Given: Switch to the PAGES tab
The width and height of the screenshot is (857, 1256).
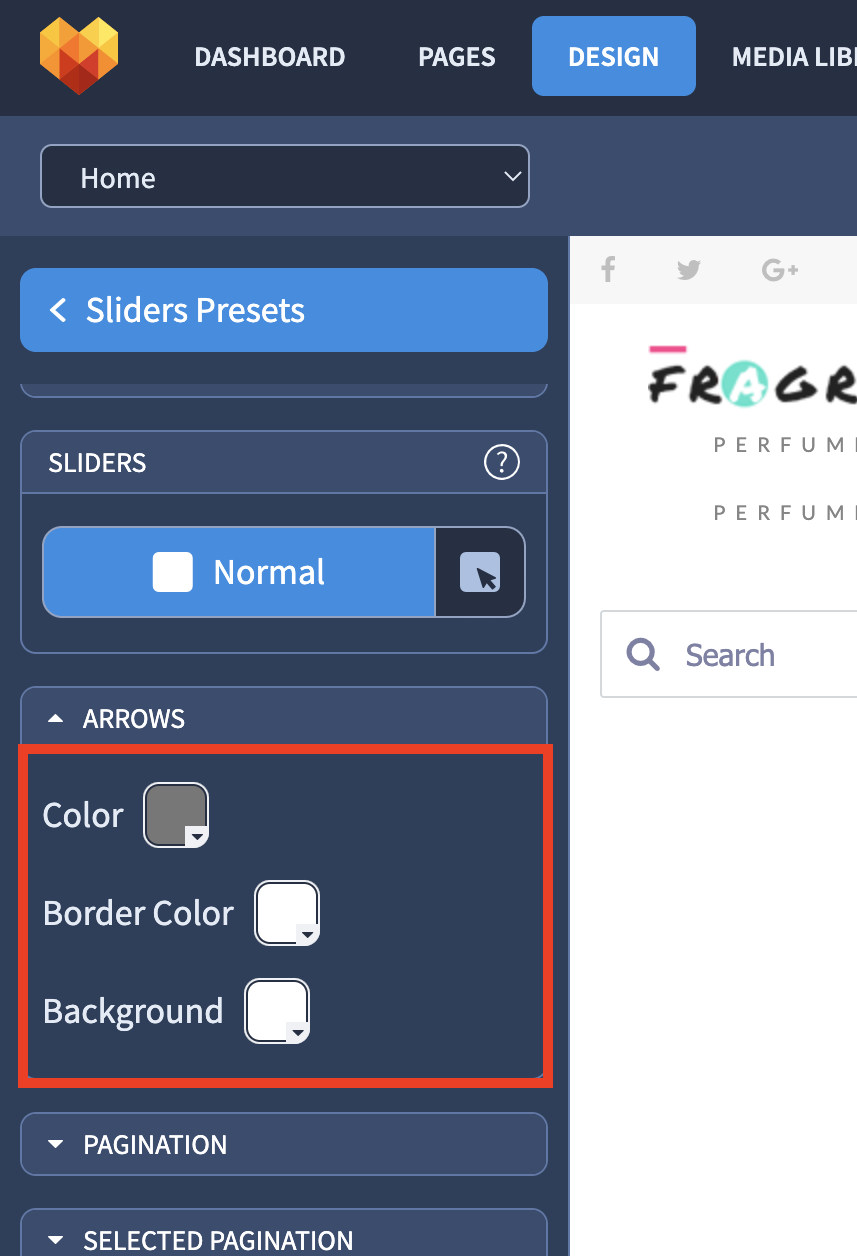Looking at the screenshot, I should coord(457,57).
